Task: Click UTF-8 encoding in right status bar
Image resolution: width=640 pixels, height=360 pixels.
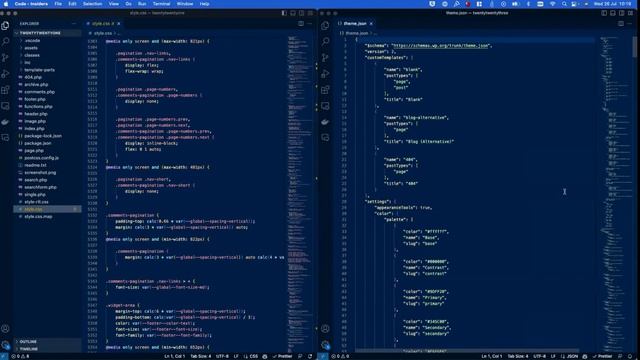Action: [x=540, y=356]
